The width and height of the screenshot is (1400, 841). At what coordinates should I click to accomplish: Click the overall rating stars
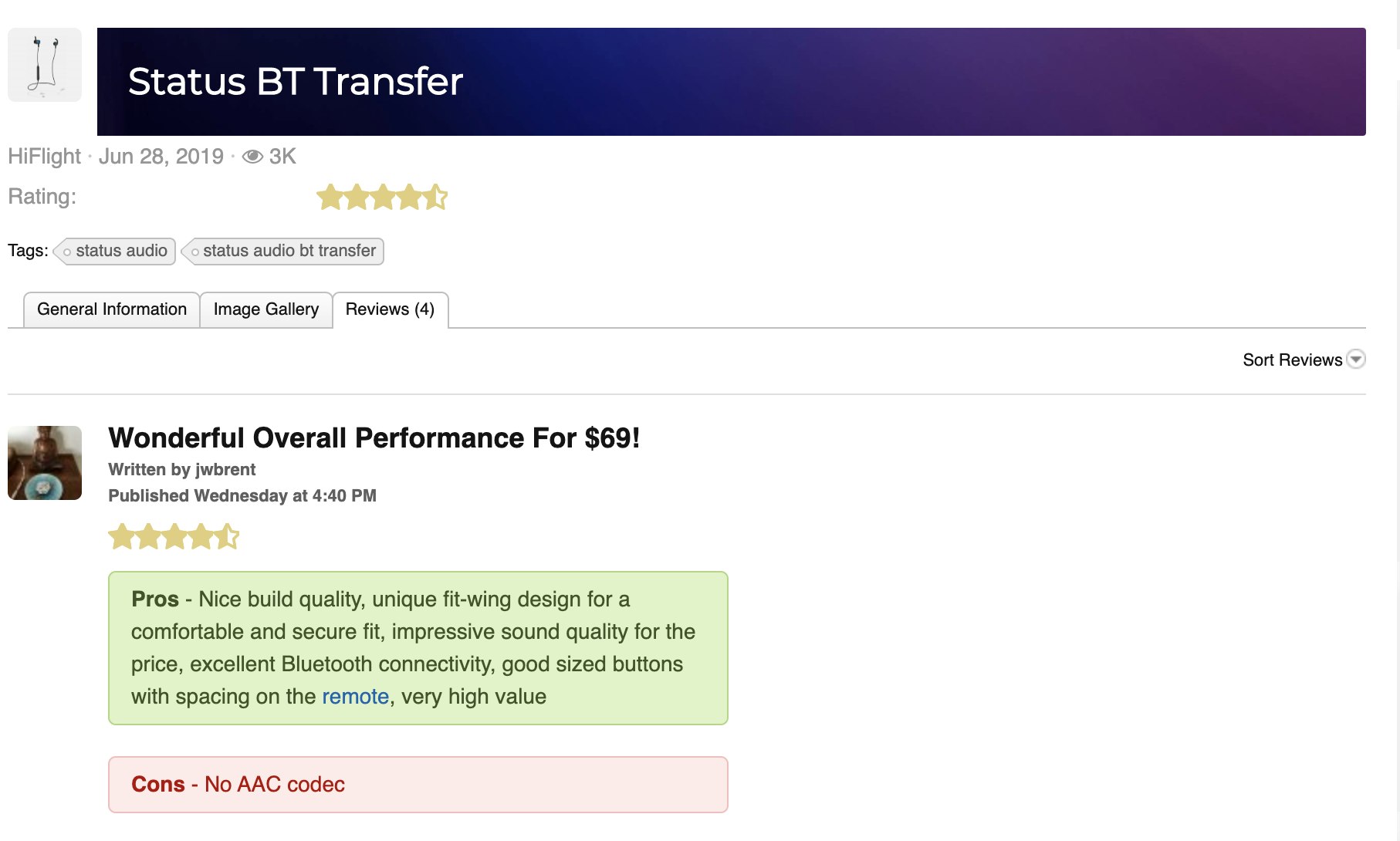[382, 198]
